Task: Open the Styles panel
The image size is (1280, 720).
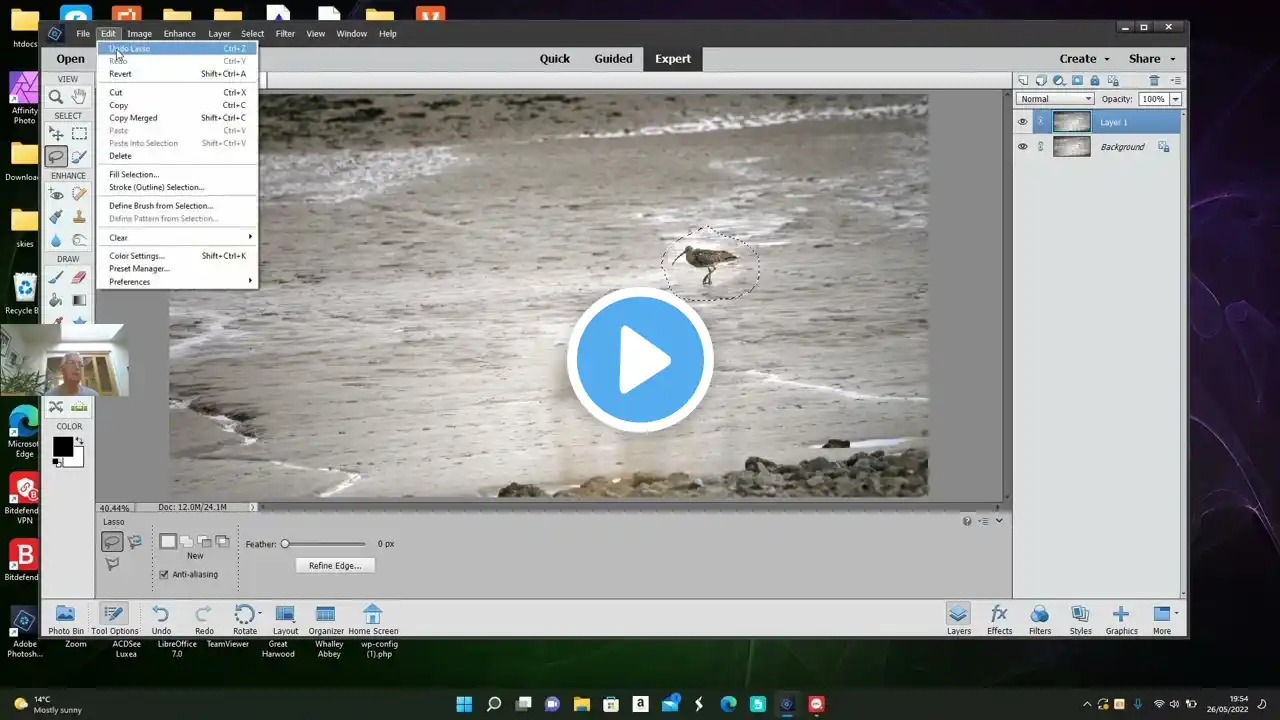Action: [x=1080, y=619]
